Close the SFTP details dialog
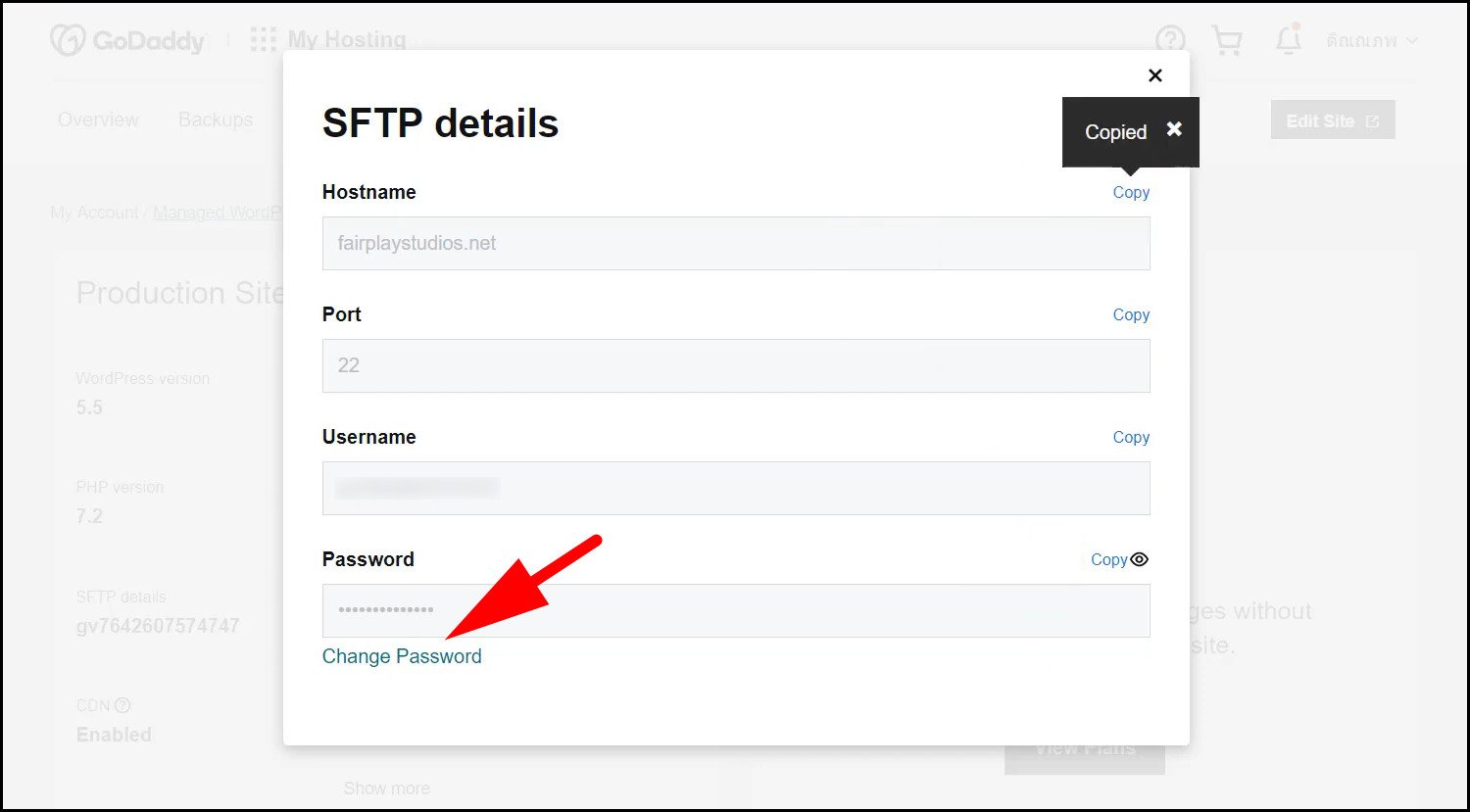Image resolution: width=1470 pixels, height=812 pixels. pos(1155,75)
